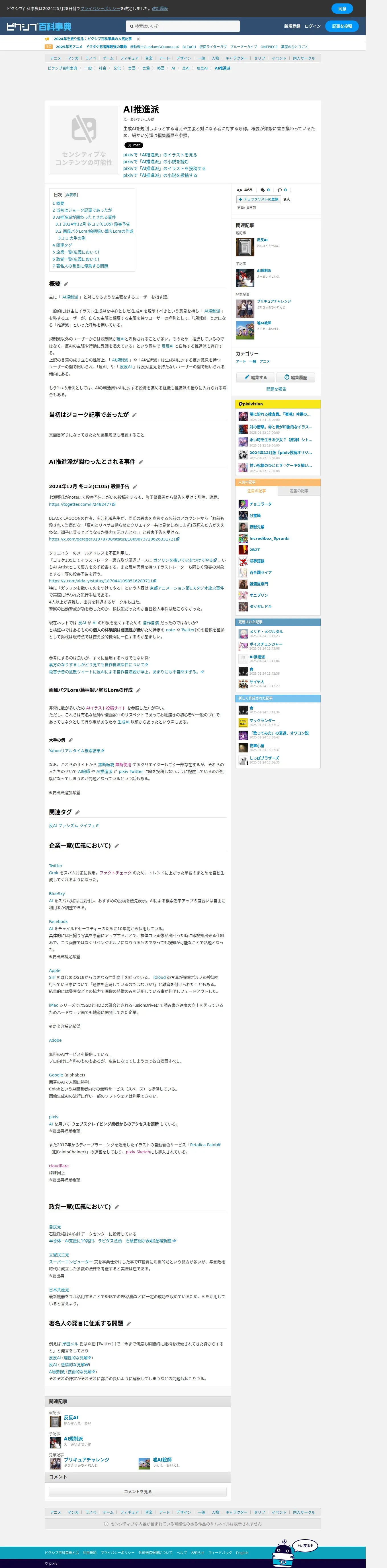Open the アート category link in sidebar
The width and height of the screenshot is (387, 1568).
coord(241,362)
